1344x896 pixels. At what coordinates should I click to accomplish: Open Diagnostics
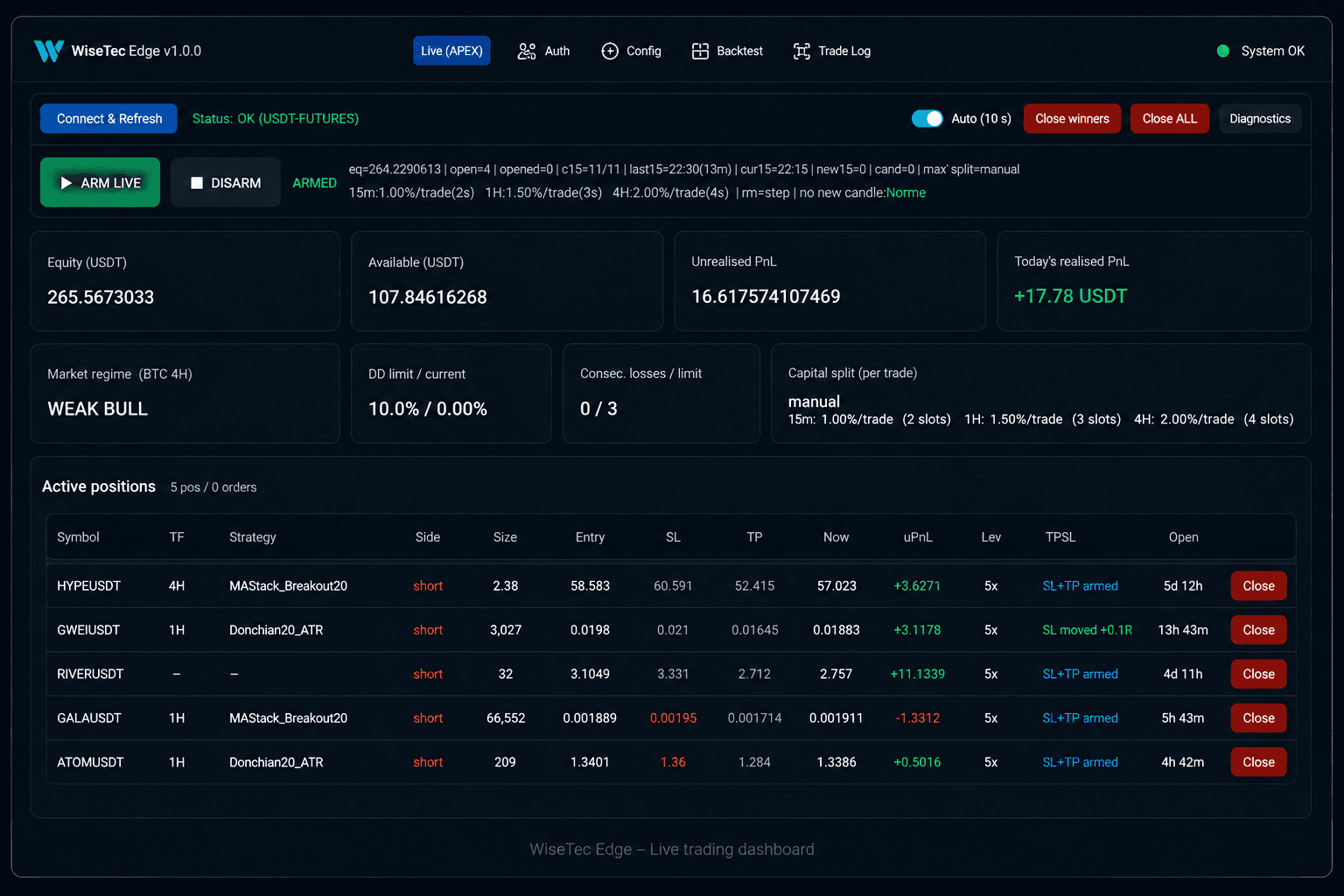pyautogui.click(x=1260, y=118)
